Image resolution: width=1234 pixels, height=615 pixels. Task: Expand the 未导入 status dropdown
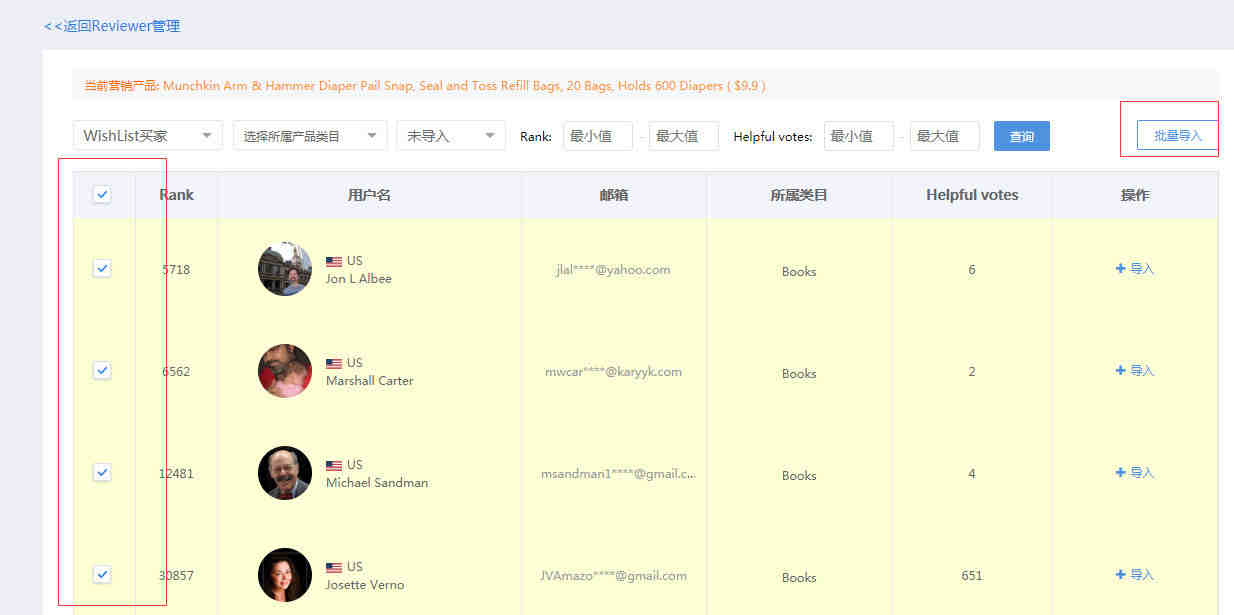pos(451,136)
